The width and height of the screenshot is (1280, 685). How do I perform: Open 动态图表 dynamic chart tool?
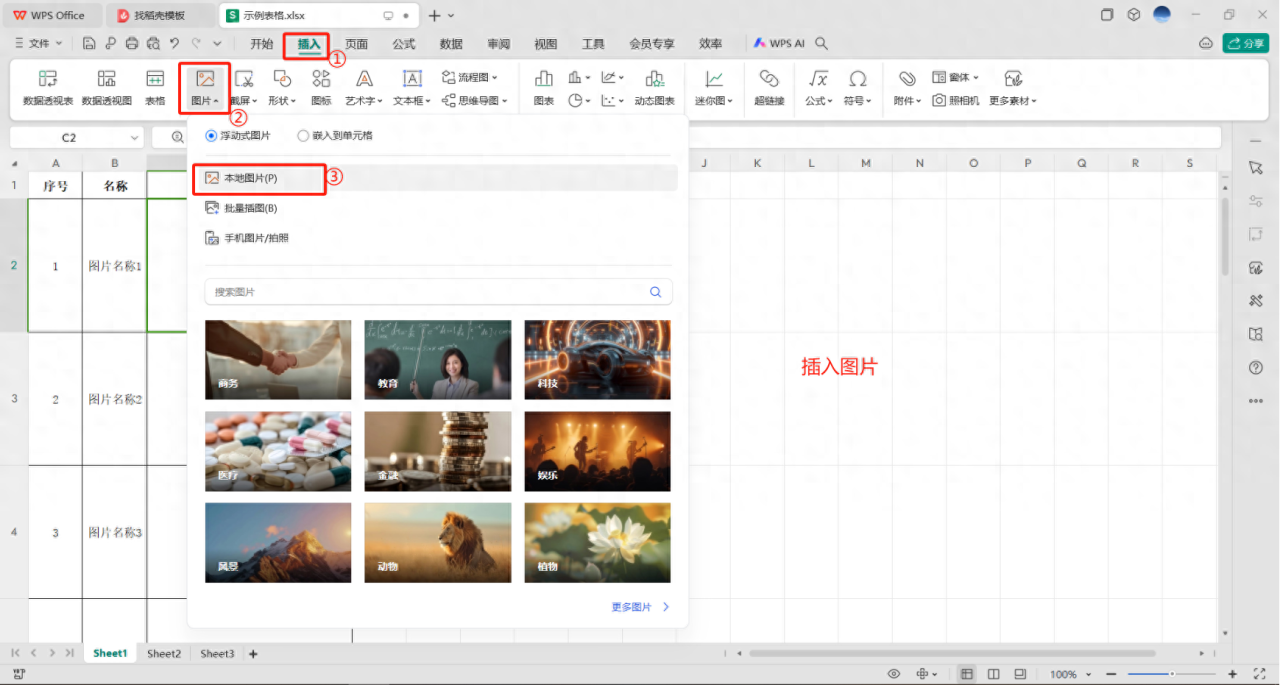click(654, 87)
